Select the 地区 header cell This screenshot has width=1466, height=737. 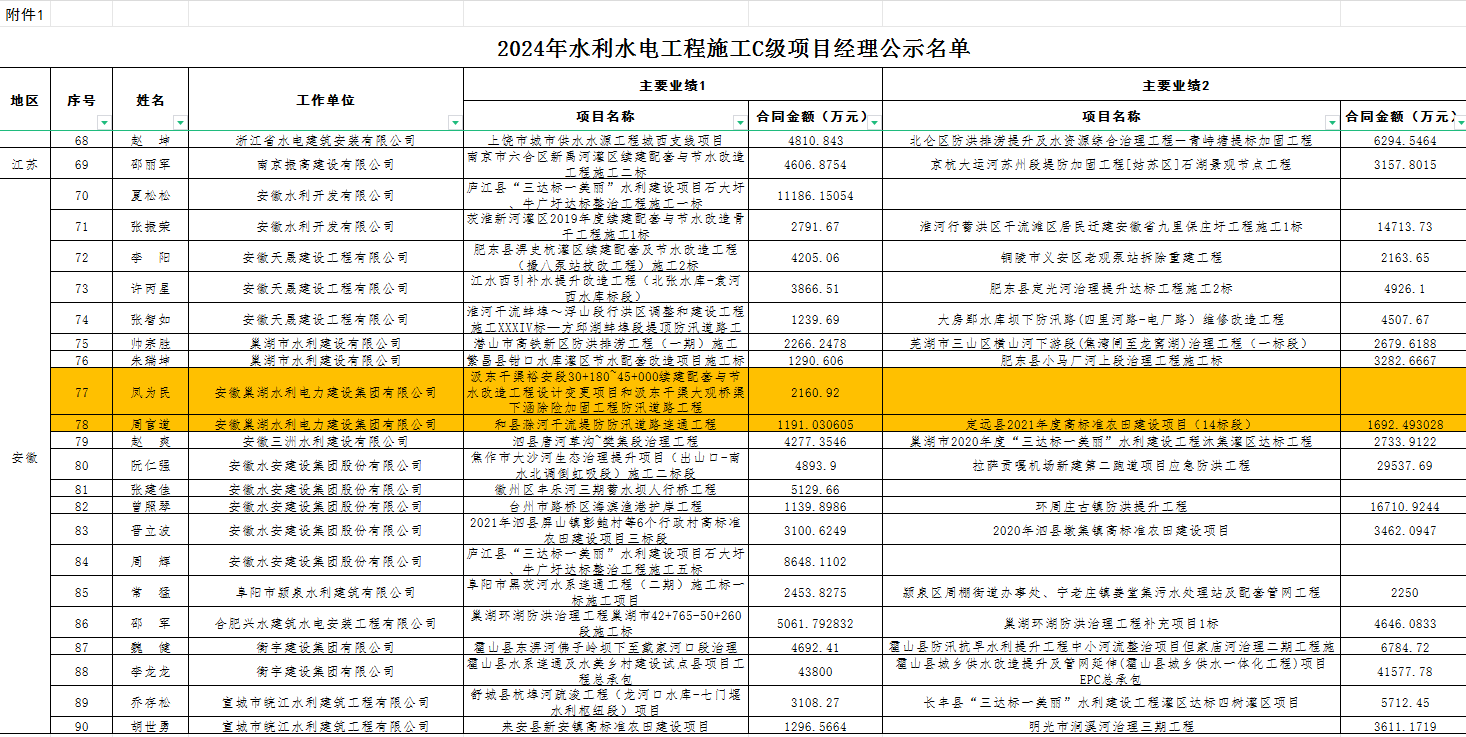(x=25, y=100)
